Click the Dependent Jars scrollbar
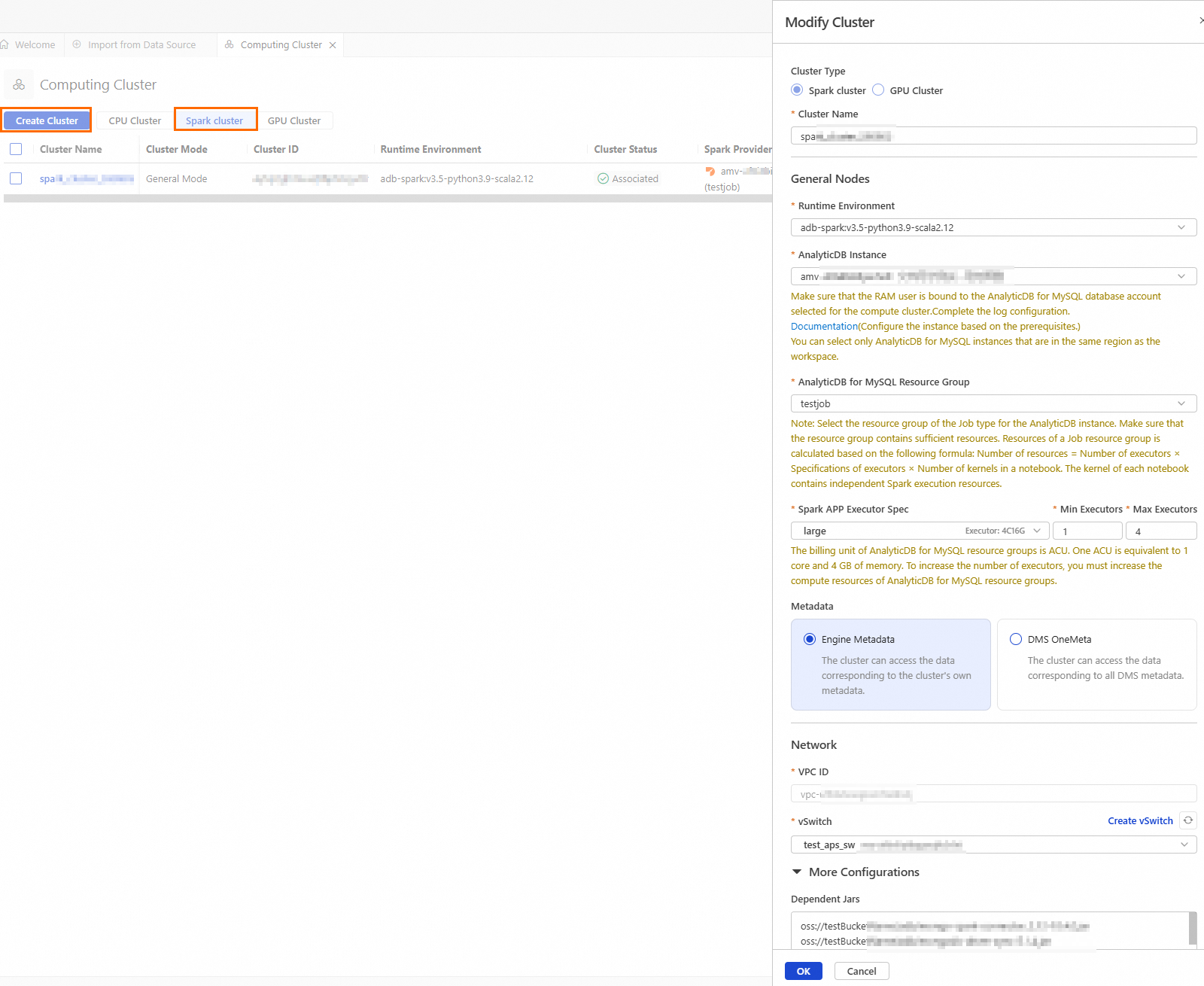The height and width of the screenshot is (986, 1204). (x=1193, y=928)
